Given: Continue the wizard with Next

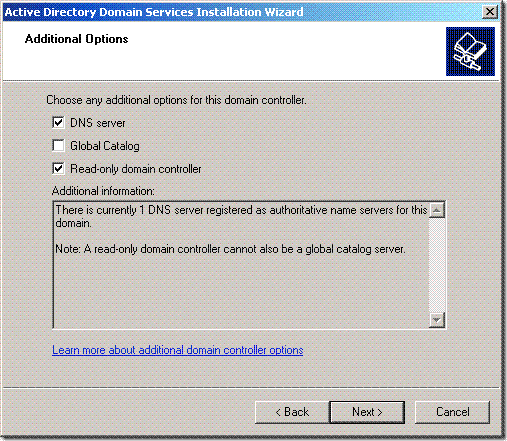Looking at the screenshot, I should coord(367,412).
